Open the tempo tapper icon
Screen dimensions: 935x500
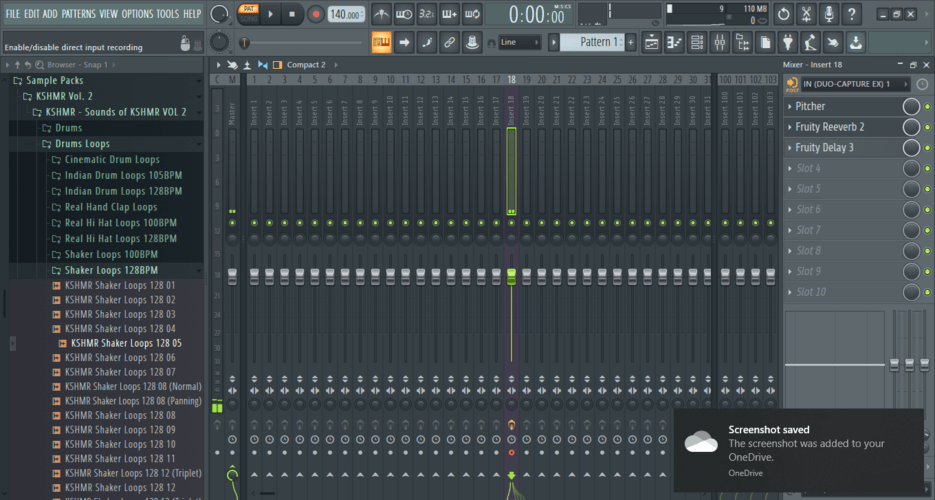click(x=810, y=42)
